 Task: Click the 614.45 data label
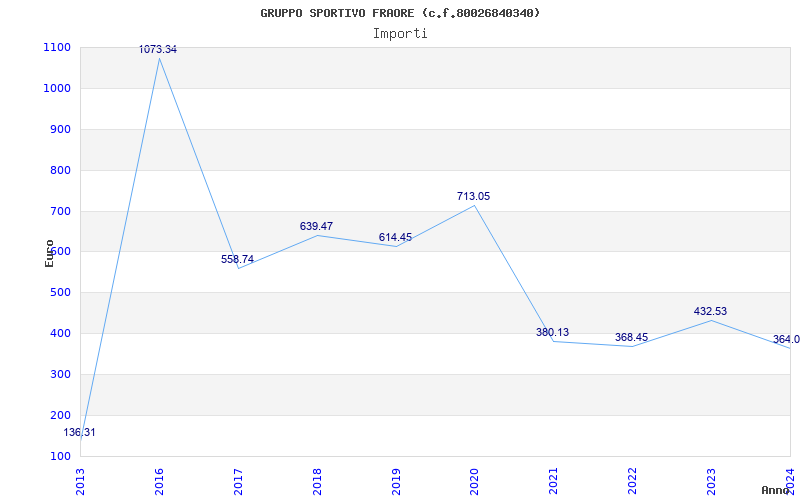click(x=395, y=237)
